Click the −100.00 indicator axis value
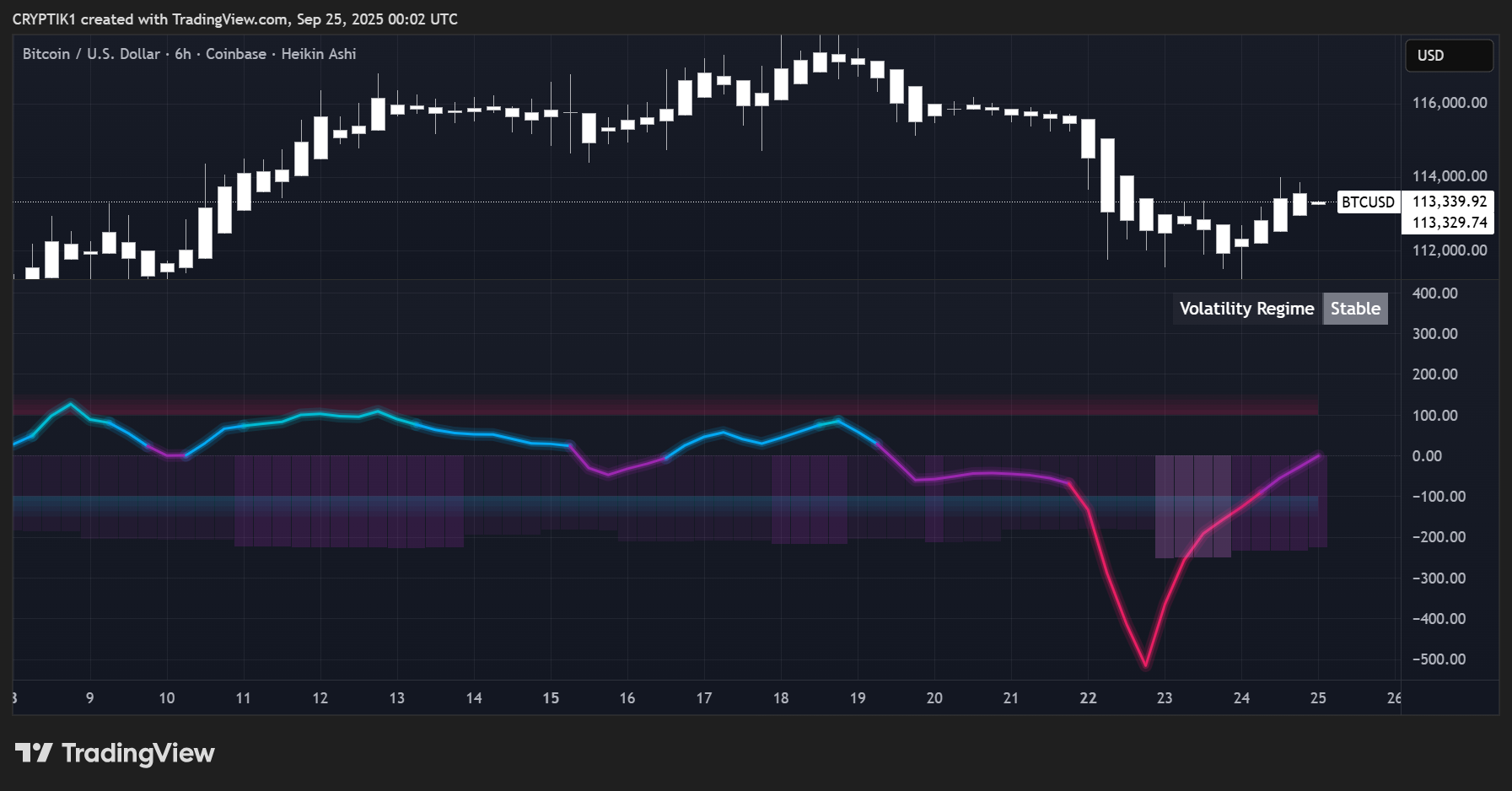Viewport: 1512px width, 791px height. [x=1439, y=497]
